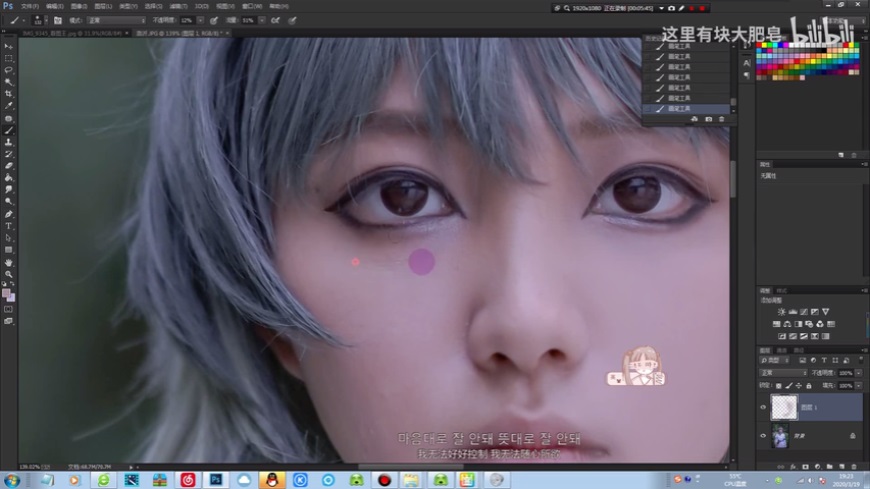Add Color Balance adjustment
This screenshot has height=489, width=870.
coord(787,324)
